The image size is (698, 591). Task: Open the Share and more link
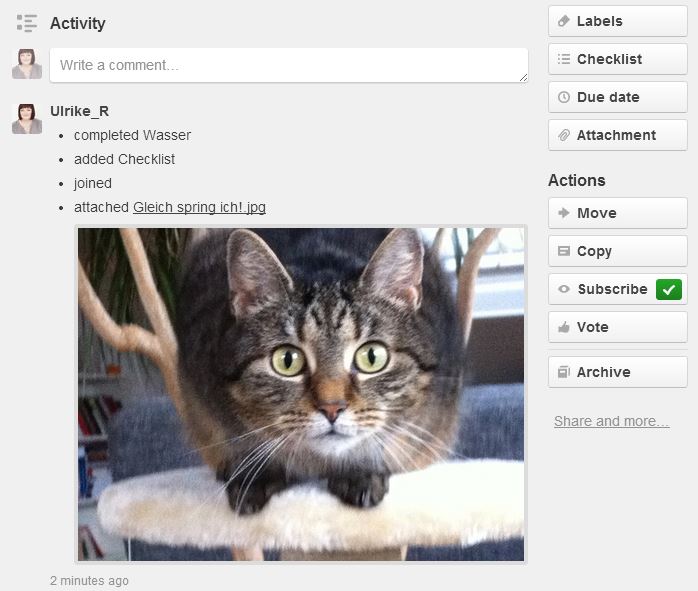611,421
